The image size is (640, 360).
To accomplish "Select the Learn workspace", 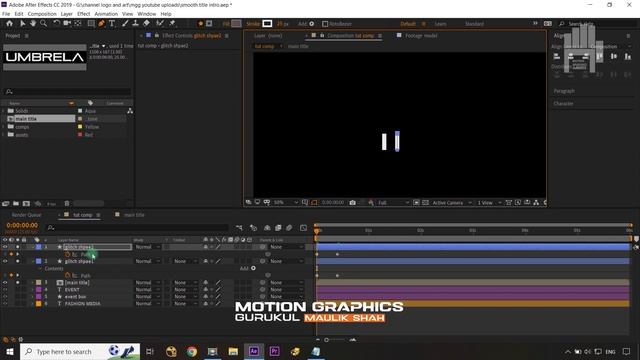I will pyautogui.click(x=440, y=24).
